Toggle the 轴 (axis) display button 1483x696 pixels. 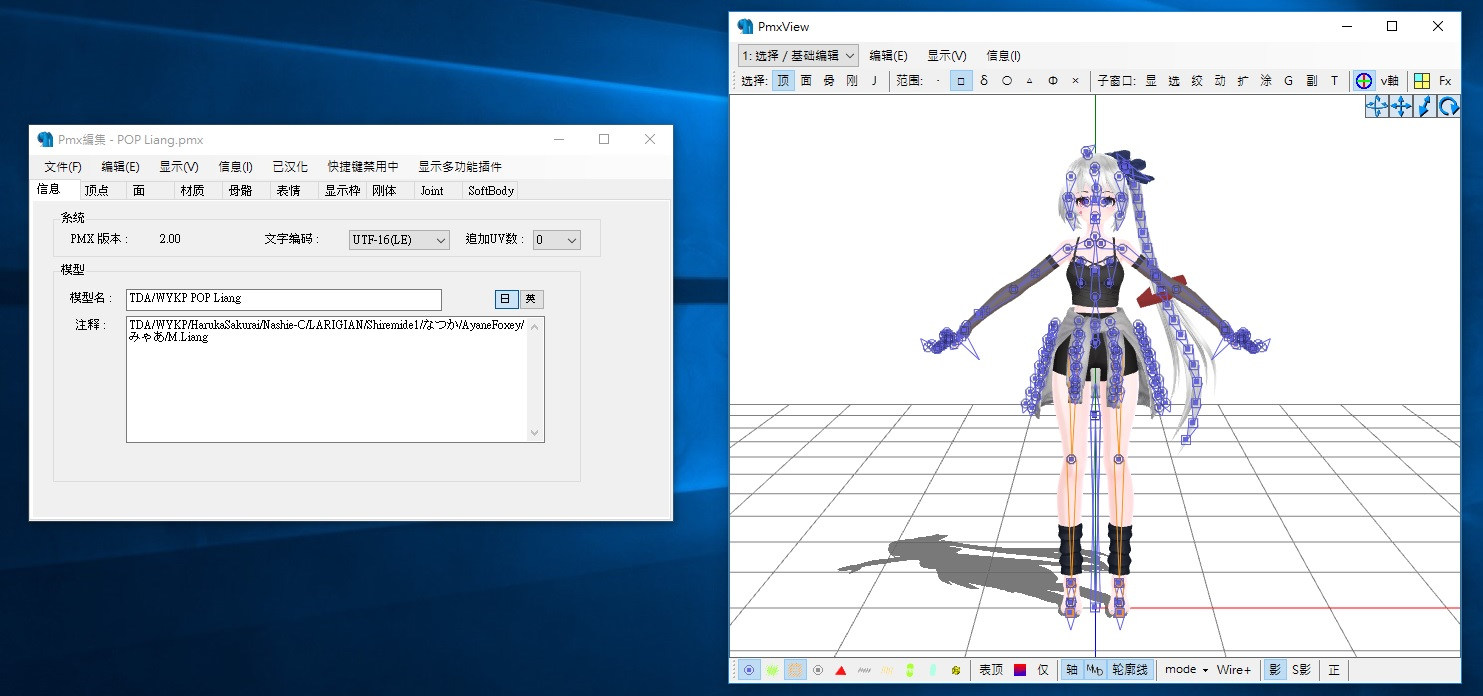(1072, 669)
